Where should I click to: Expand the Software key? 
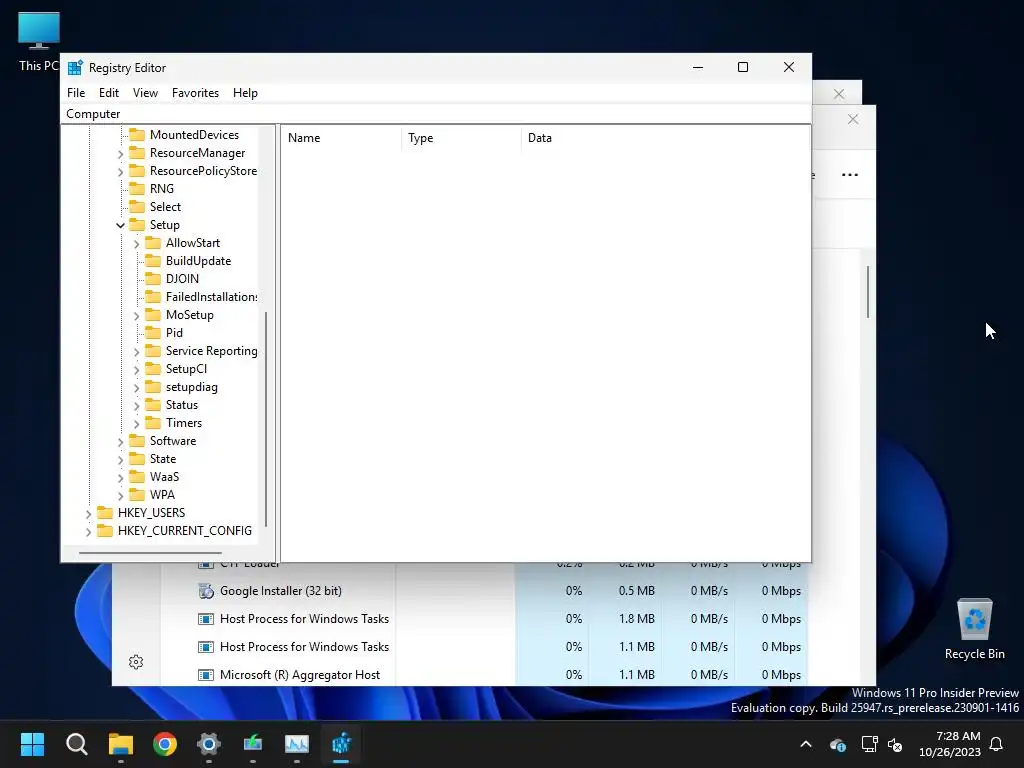tap(120, 441)
